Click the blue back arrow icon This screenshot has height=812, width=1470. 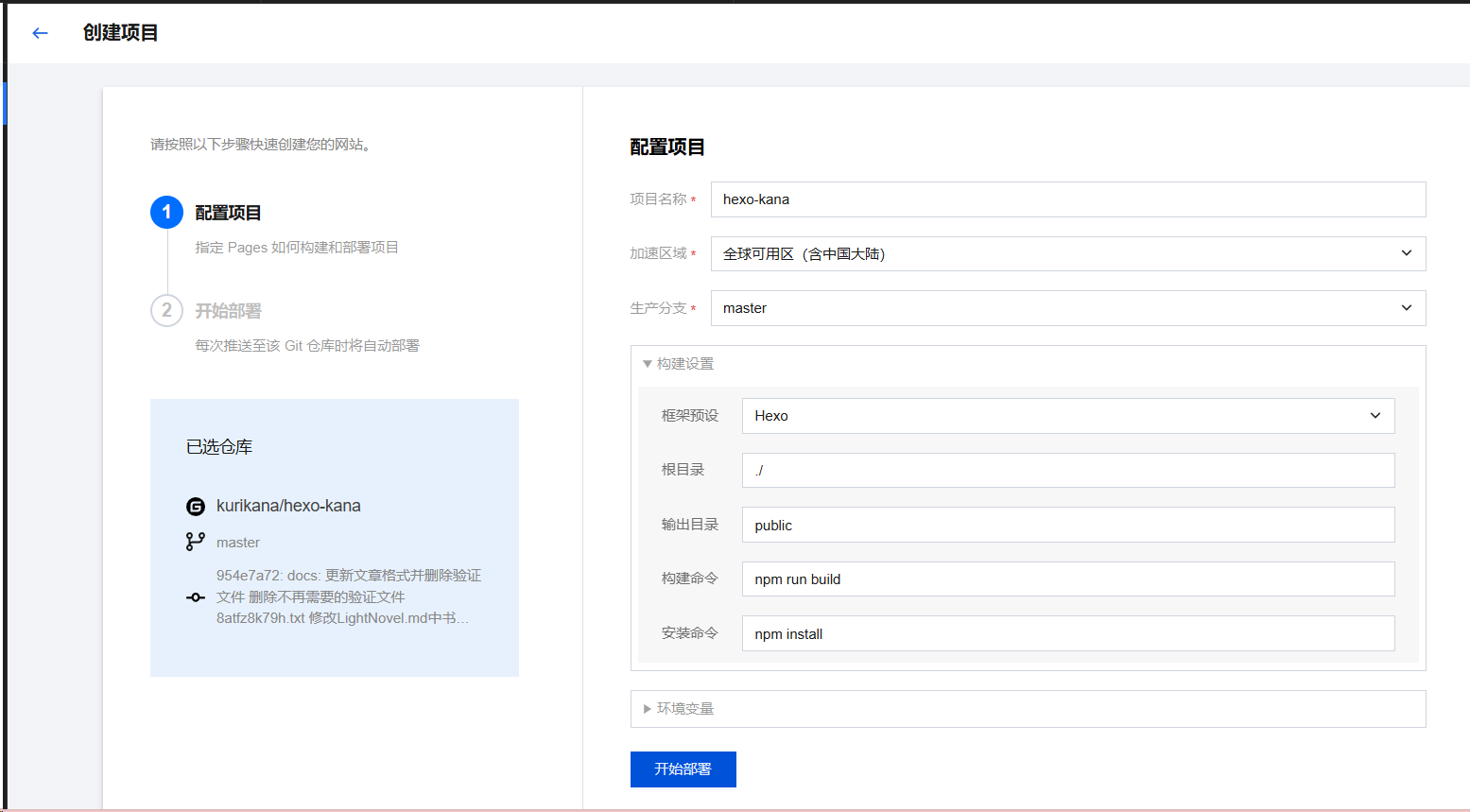40,33
